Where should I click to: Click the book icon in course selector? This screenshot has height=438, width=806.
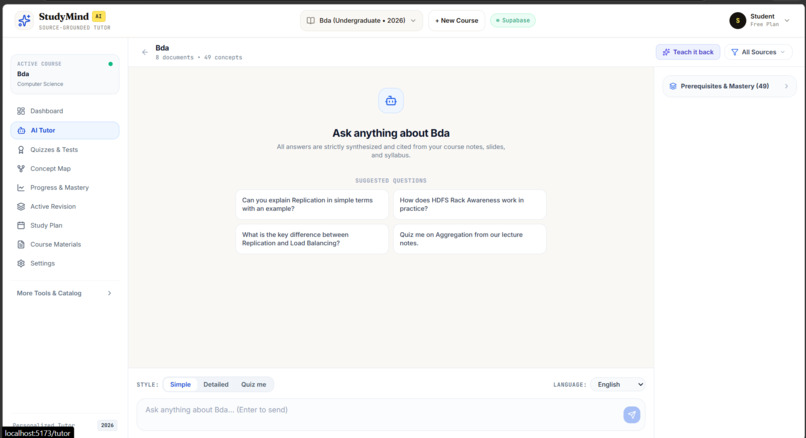(x=311, y=21)
